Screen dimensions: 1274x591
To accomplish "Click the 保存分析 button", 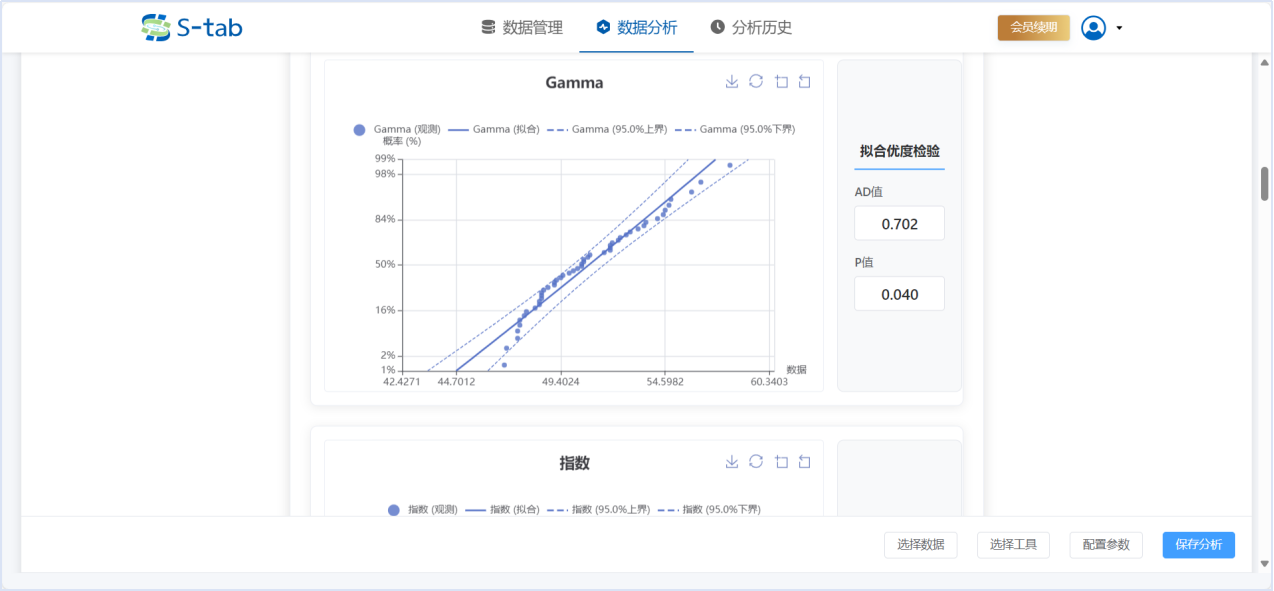I will tap(1198, 545).
